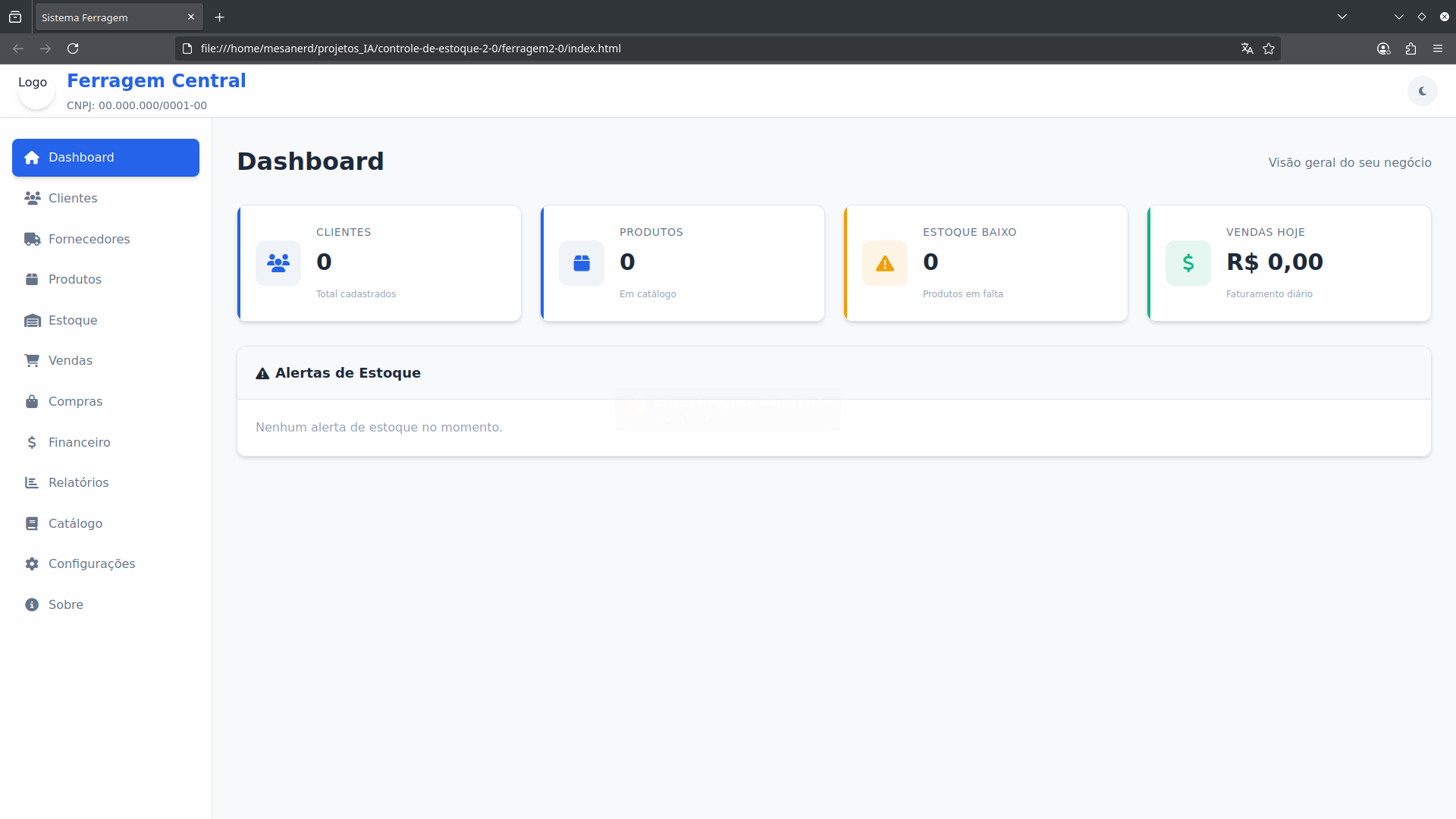The height and width of the screenshot is (819, 1456).
Task: Expand the browser tab list chevron
Action: click(1341, 17)
